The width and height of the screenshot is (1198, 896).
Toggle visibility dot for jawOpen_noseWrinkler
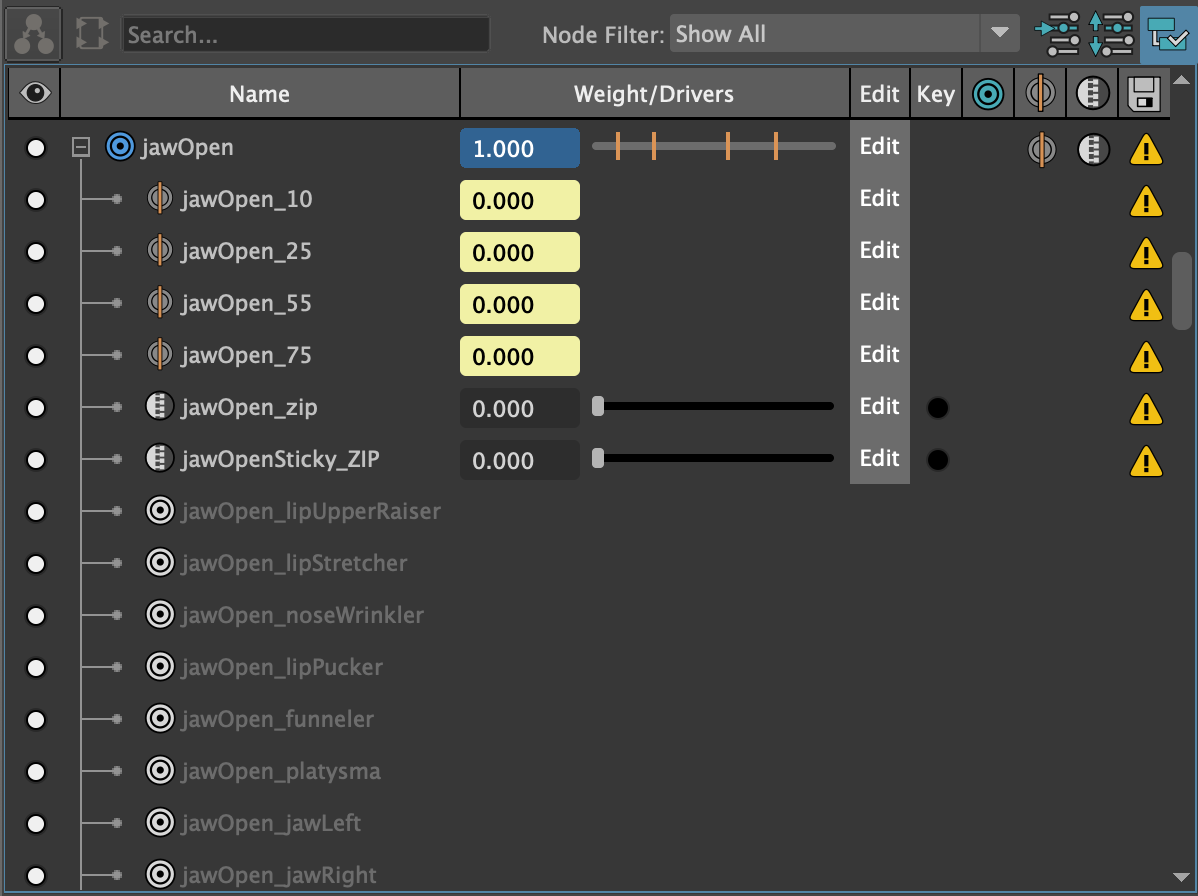click(x=35, y=615)
